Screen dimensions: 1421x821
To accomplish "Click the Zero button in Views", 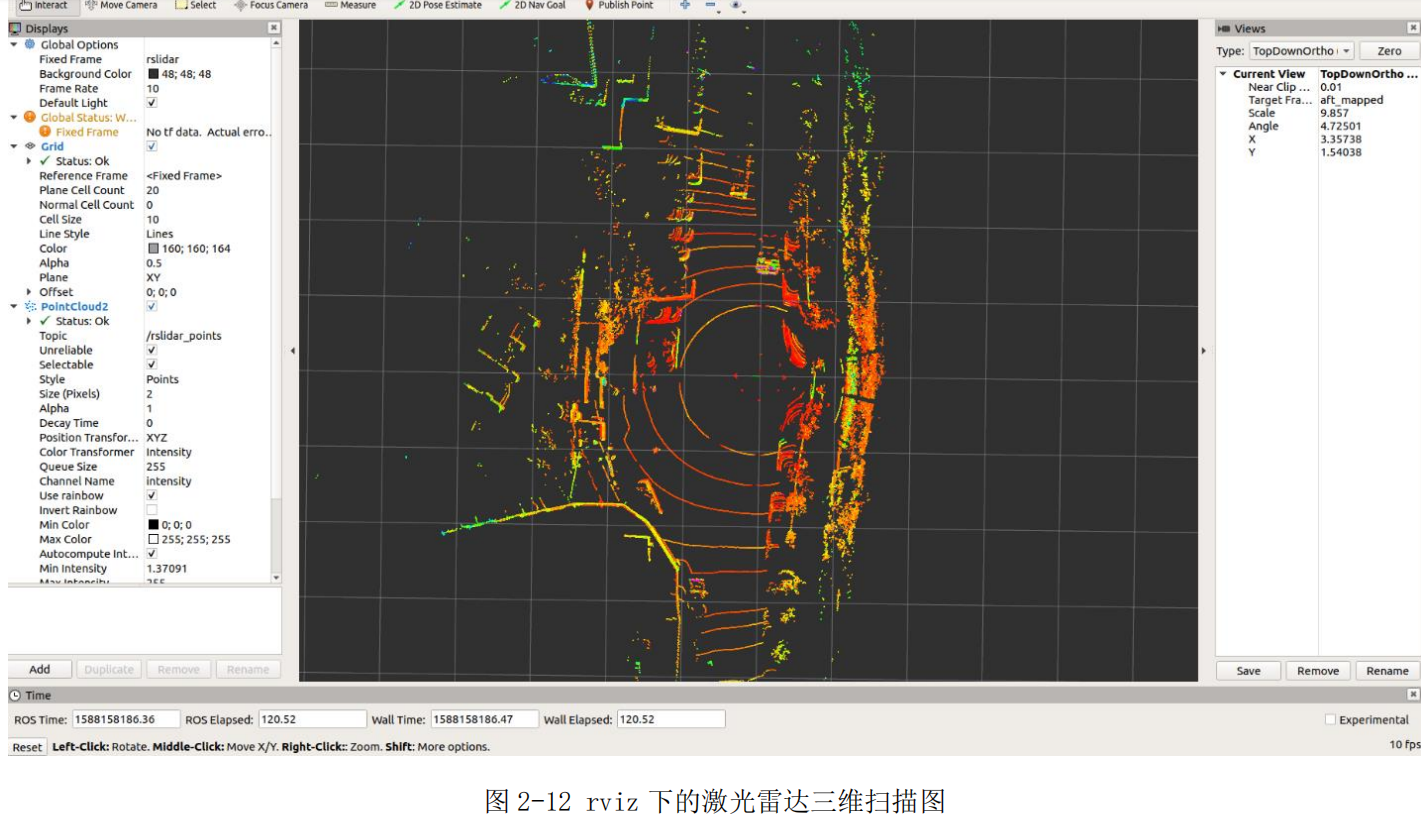I will click(1389, 51).
